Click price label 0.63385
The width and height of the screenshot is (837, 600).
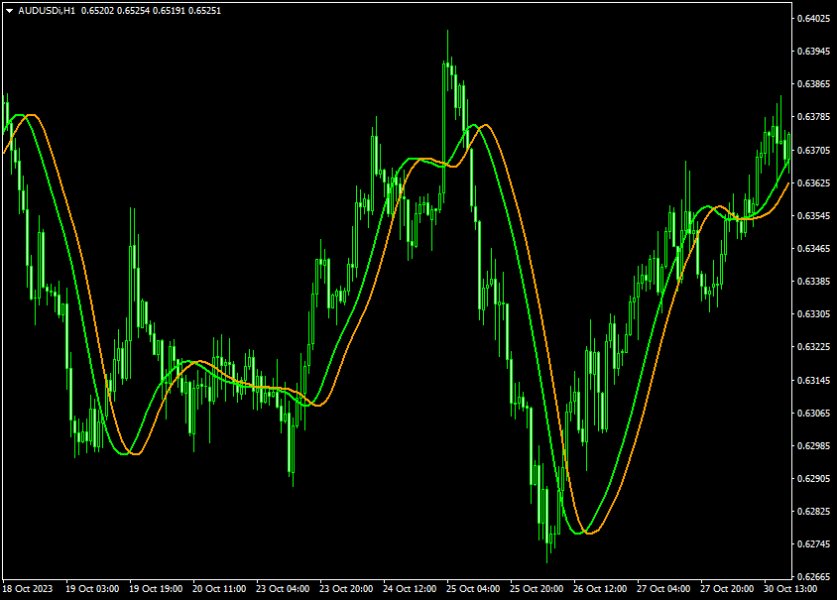[814, 281]
